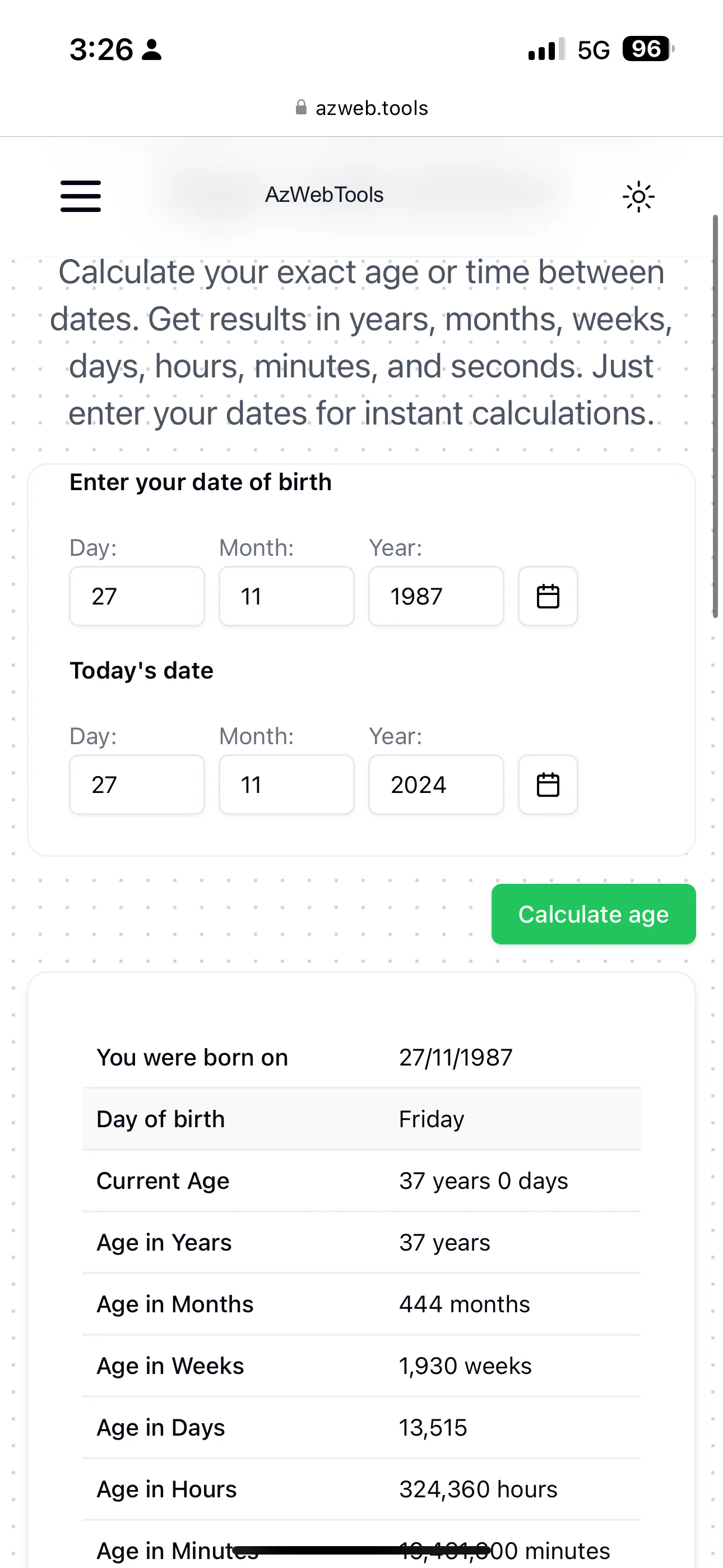Viewport: 723px width, 1568px height.
Task: Tap the person icon next to 3:26
Action: pos(151,50)
